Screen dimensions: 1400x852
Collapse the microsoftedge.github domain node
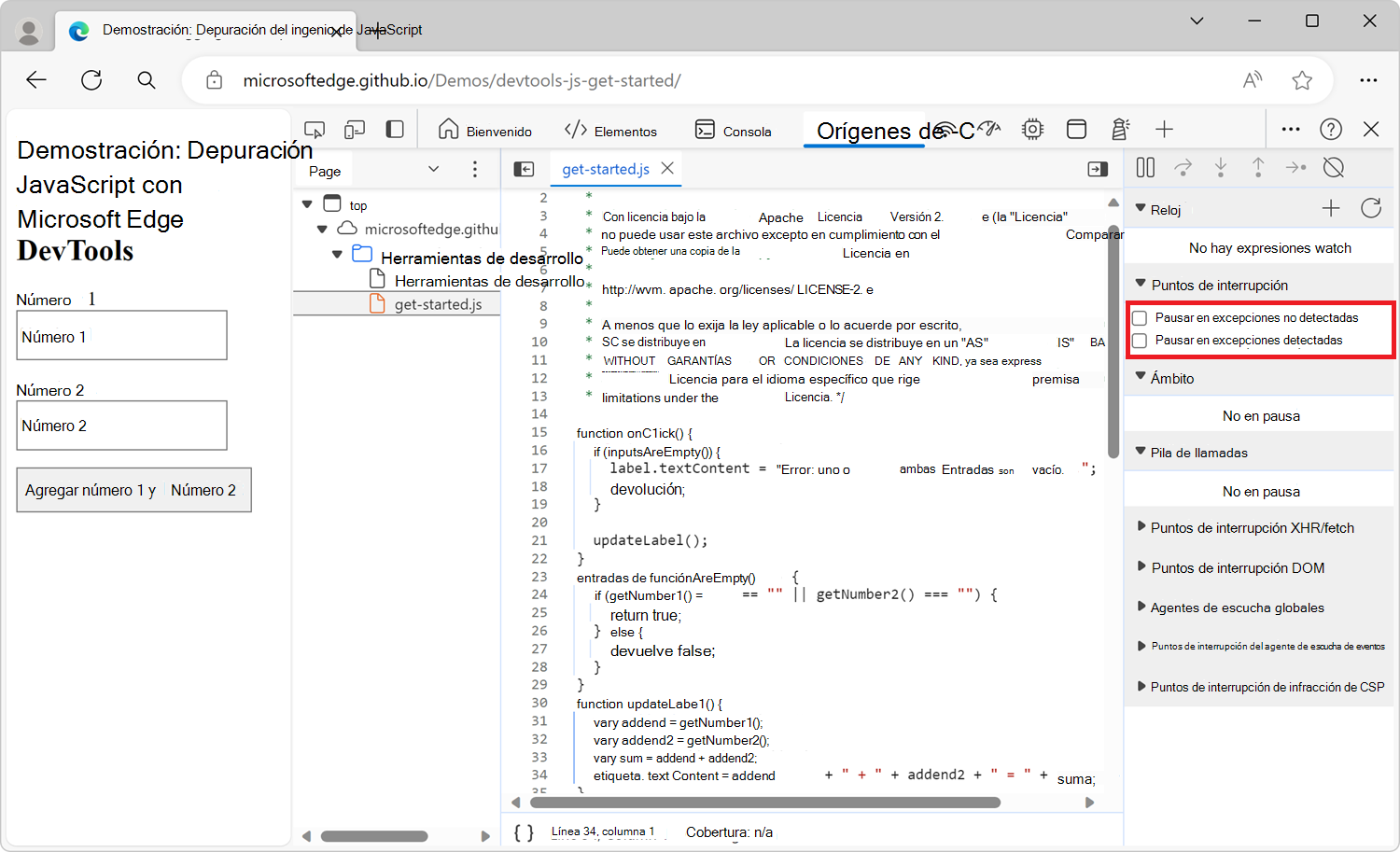click(322, 229)
